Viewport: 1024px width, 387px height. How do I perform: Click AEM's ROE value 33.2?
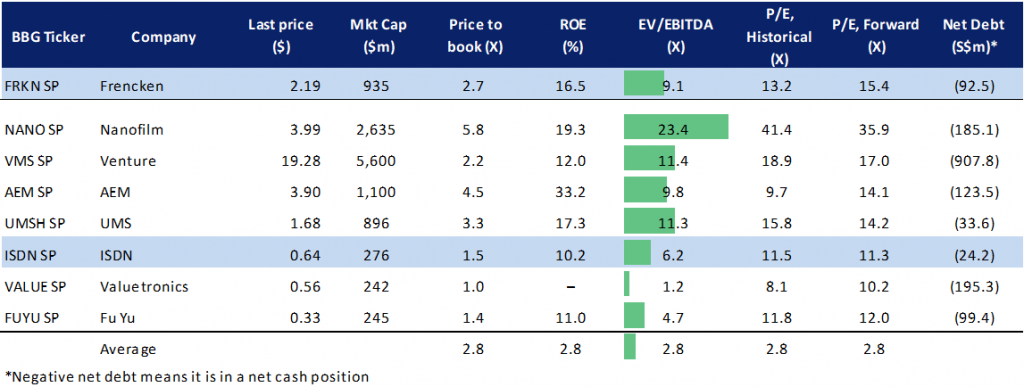(x=570, y=191)
